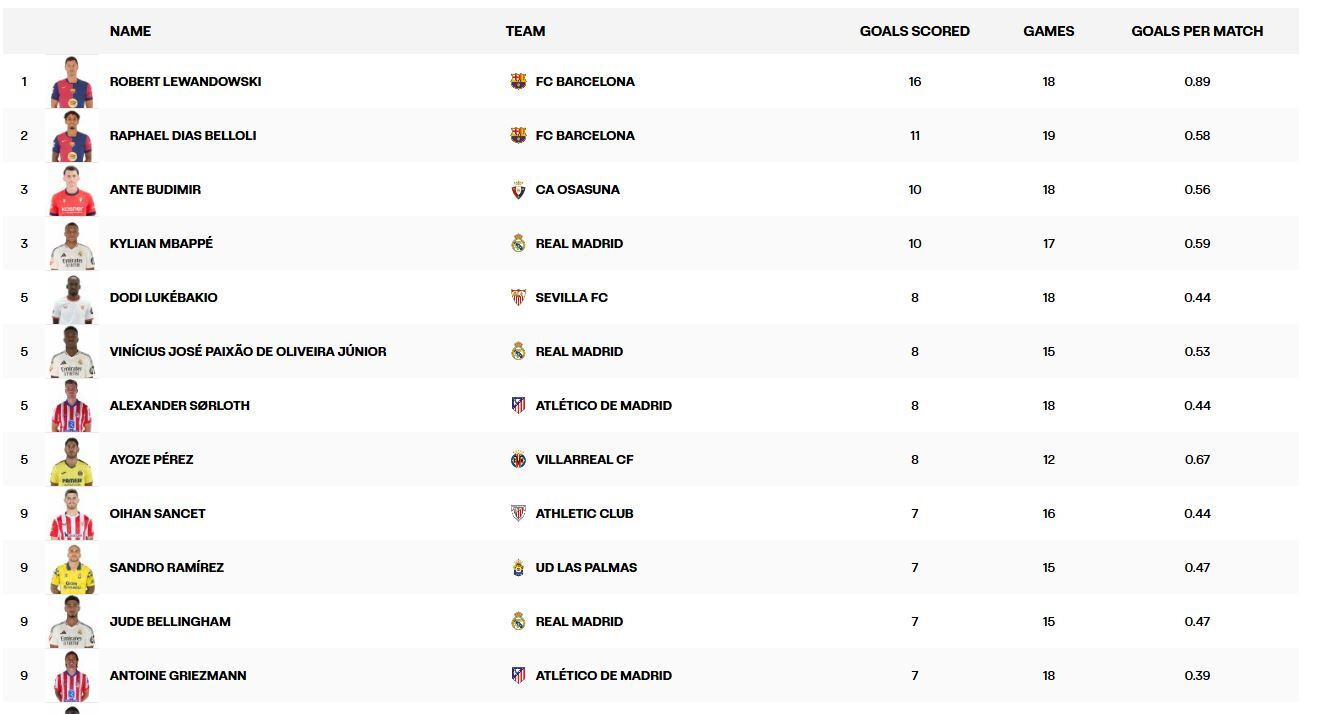Click the Sevilla FC club crest
The width and height of the screenshot is (1335, 714).
(x=518, y=298)
